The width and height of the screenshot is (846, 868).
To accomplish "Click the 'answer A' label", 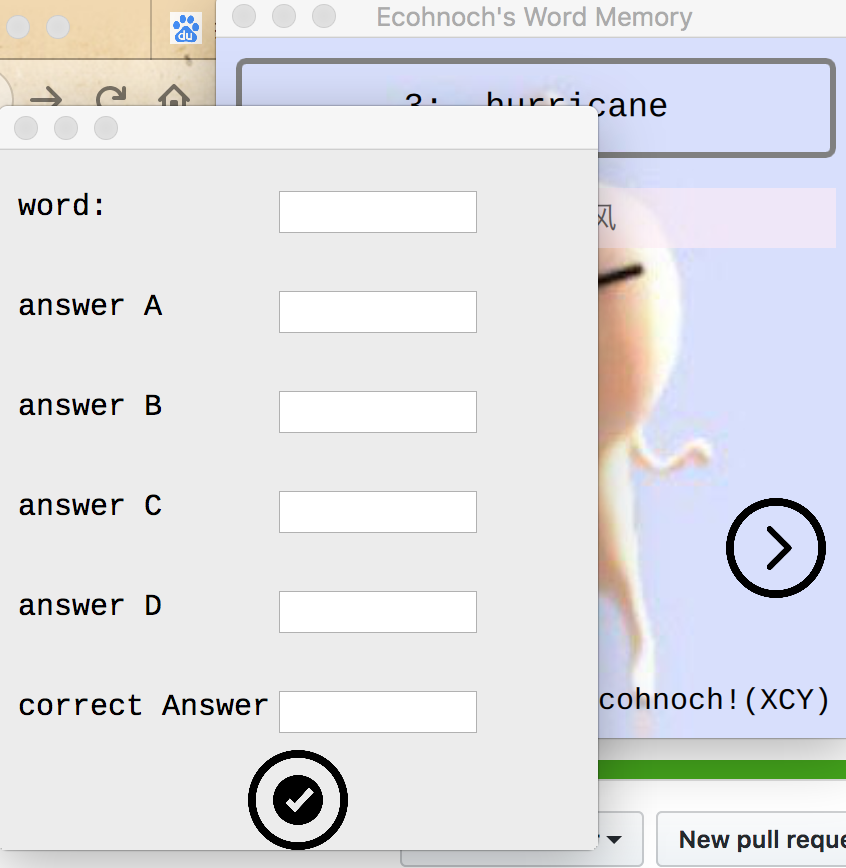I will pyautogui.click(x=90, y=306).
